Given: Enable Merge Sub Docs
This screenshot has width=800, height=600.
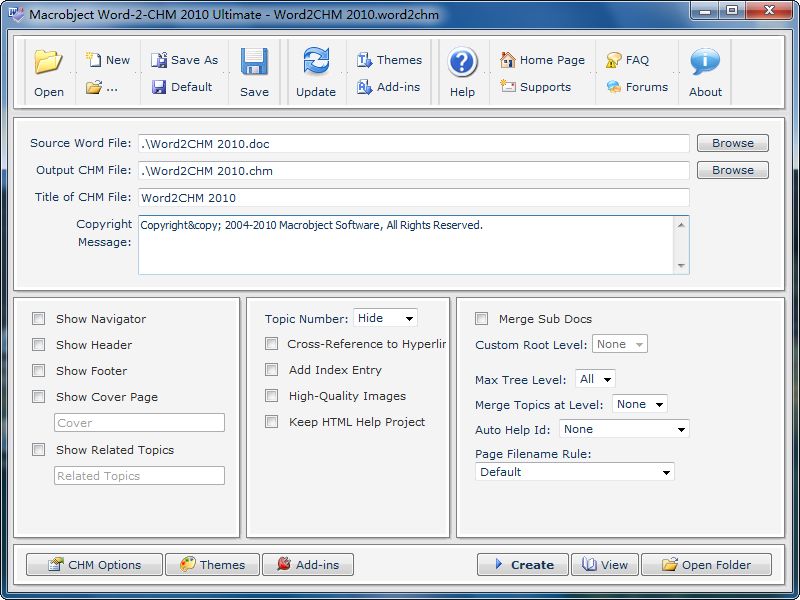Looking at the screenshot, I should 481,319.
